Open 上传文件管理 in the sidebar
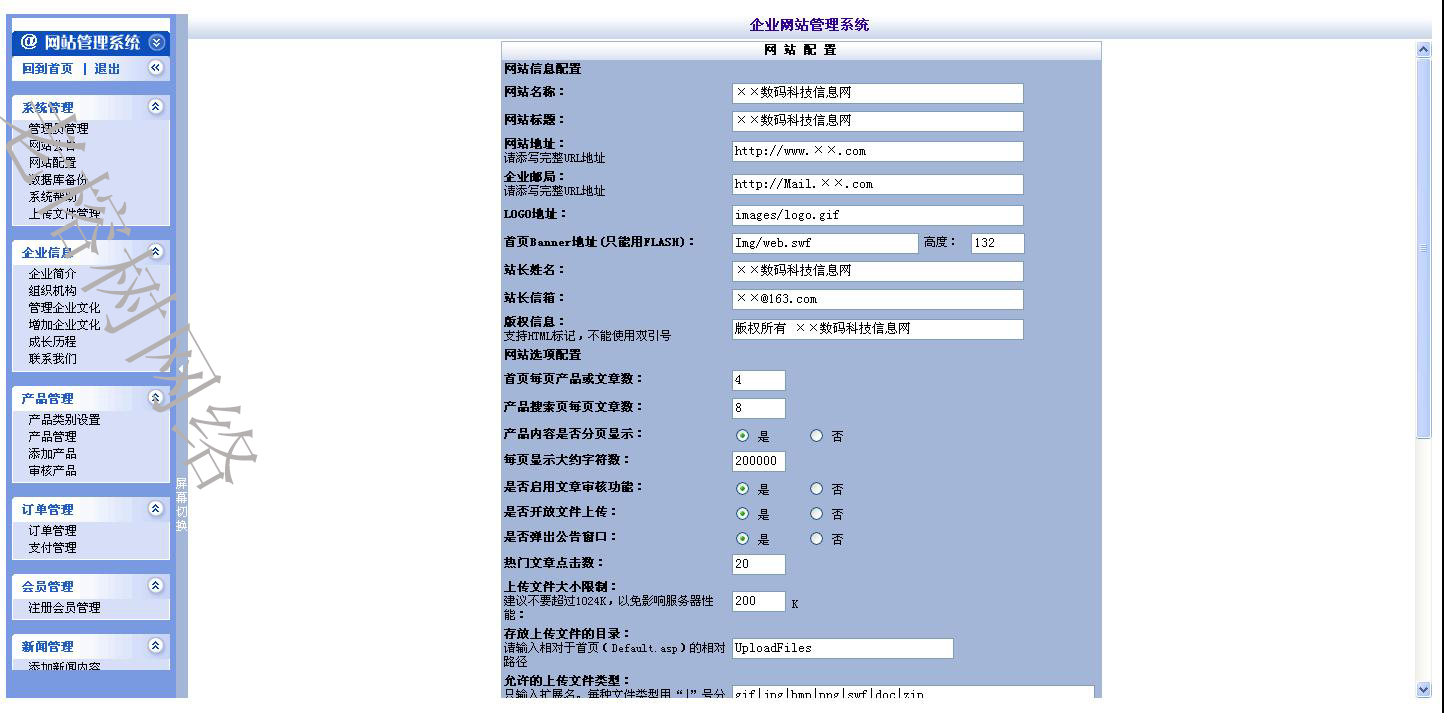The width and height of the screenshot is (1444, 713). click(64, 214)
